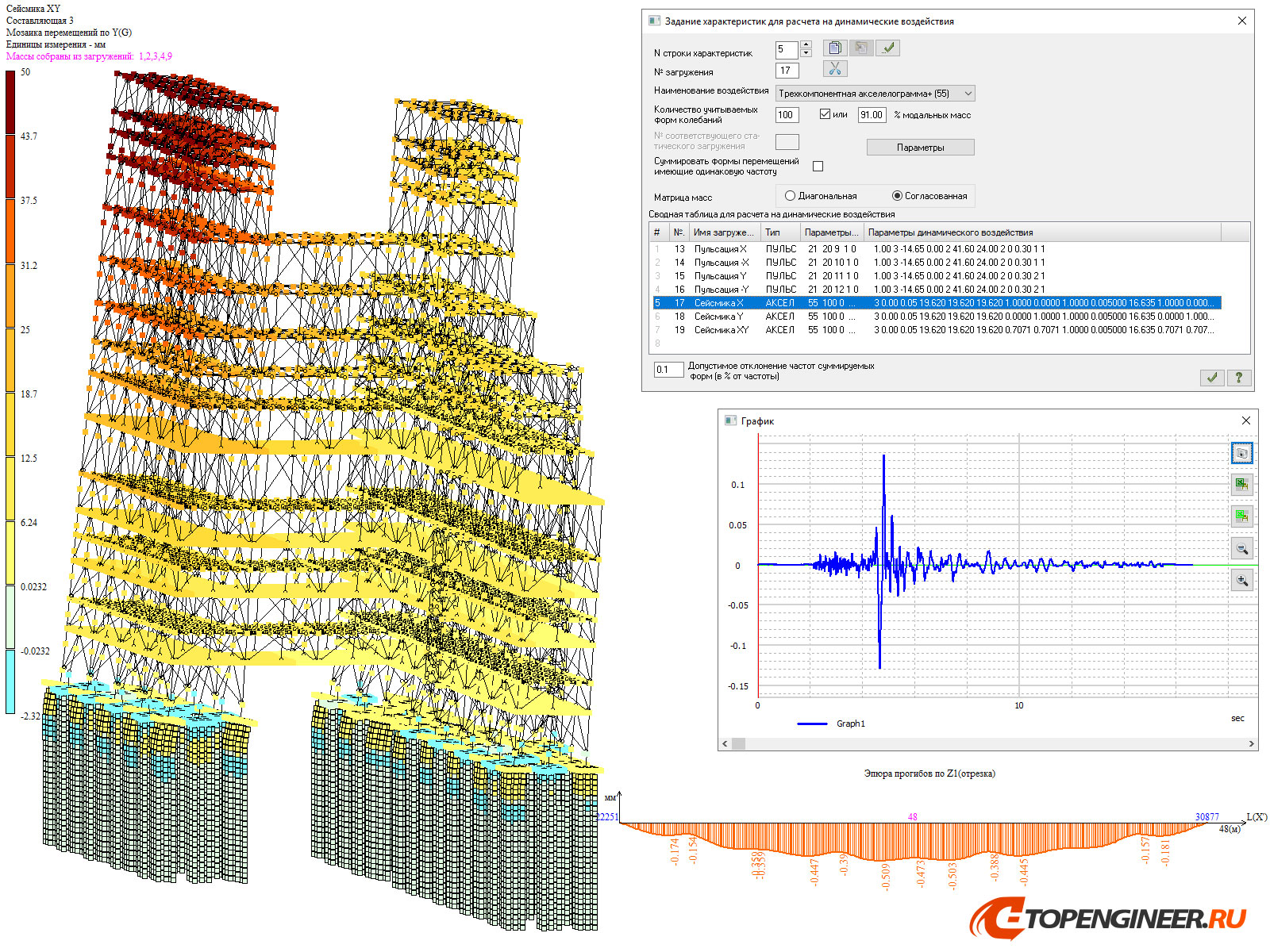This screenshot has height=952, width=1270.
Task: Open the Наименование воздействия dropdown
Action: [x=875, y=94]
